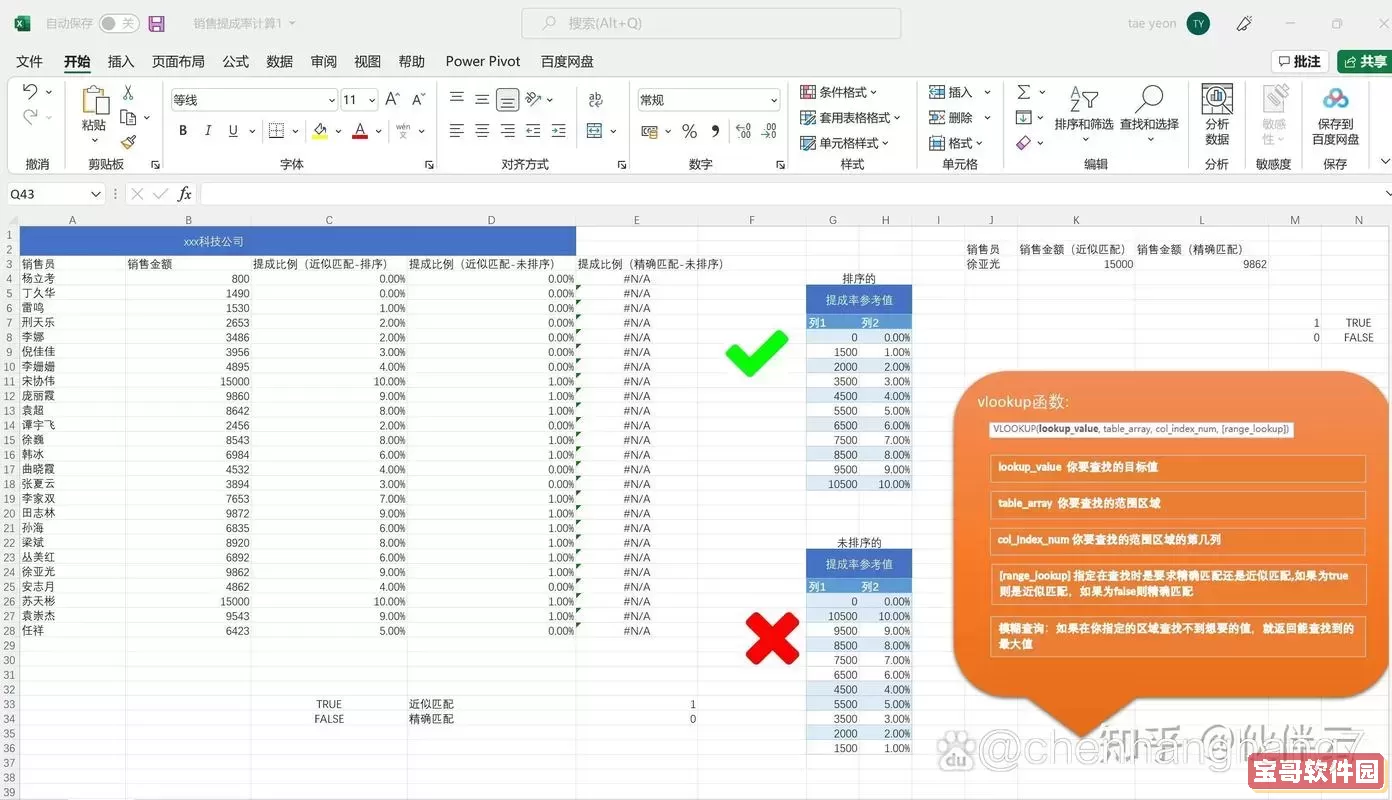Click the merge and center icon
Image resolution: width=1392 pixels, height=800 pixels.
click(595, 131)
